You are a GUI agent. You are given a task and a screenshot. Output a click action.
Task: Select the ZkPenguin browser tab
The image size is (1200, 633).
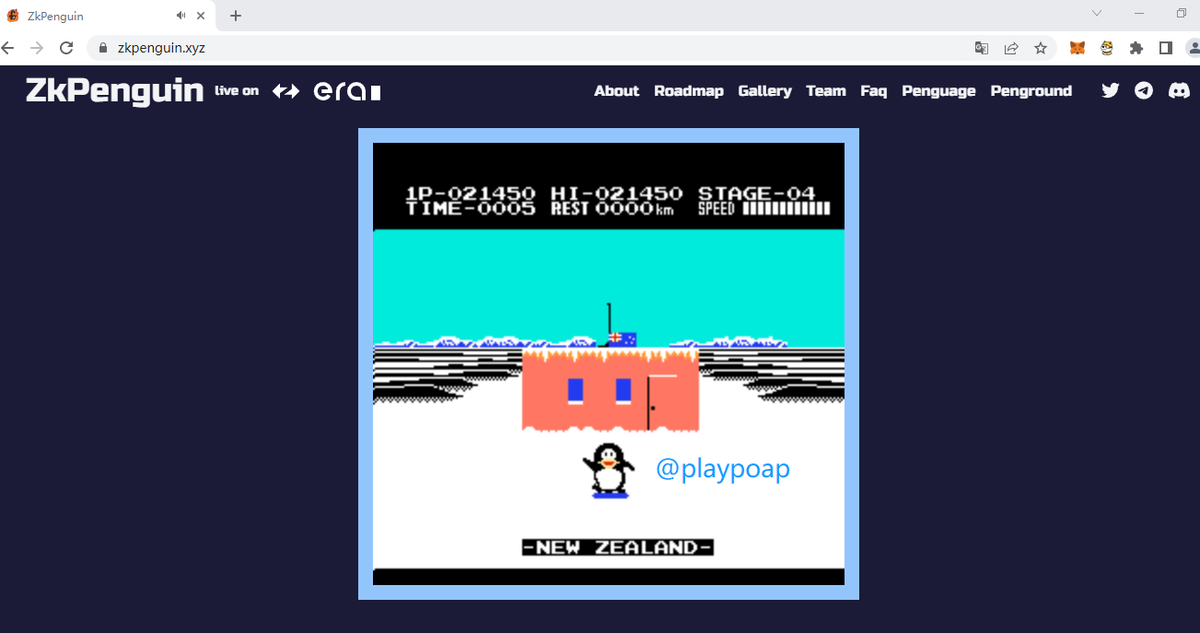click(x=108, y=16)
